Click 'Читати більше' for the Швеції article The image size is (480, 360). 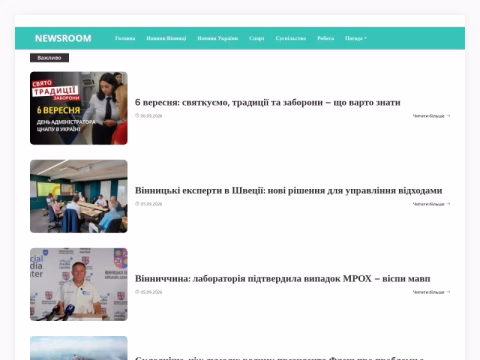click(431, 204)
